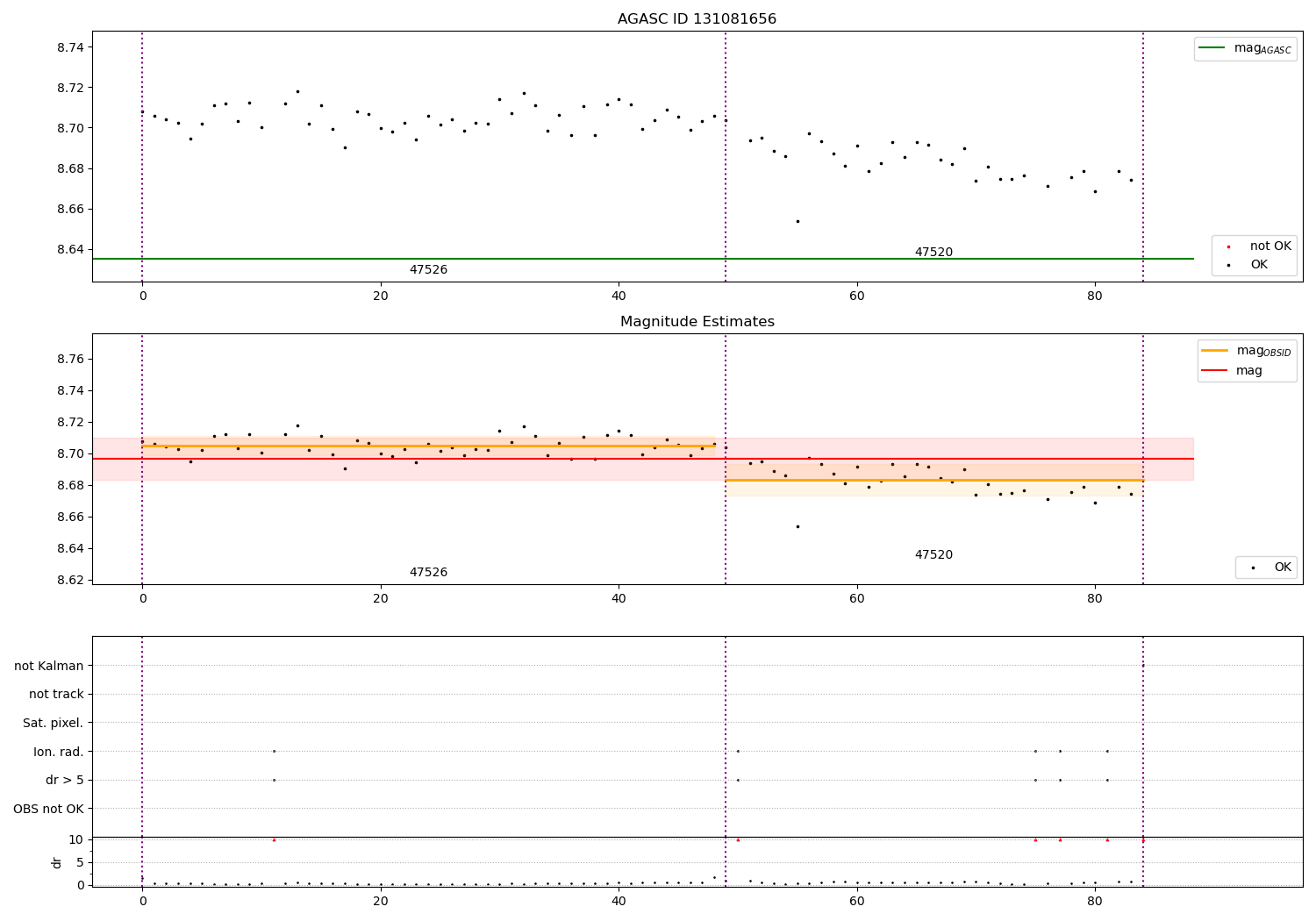1316x921 pixels.
Task: Click the outlier point near 8.65 in middle plot
Action: 797,526
